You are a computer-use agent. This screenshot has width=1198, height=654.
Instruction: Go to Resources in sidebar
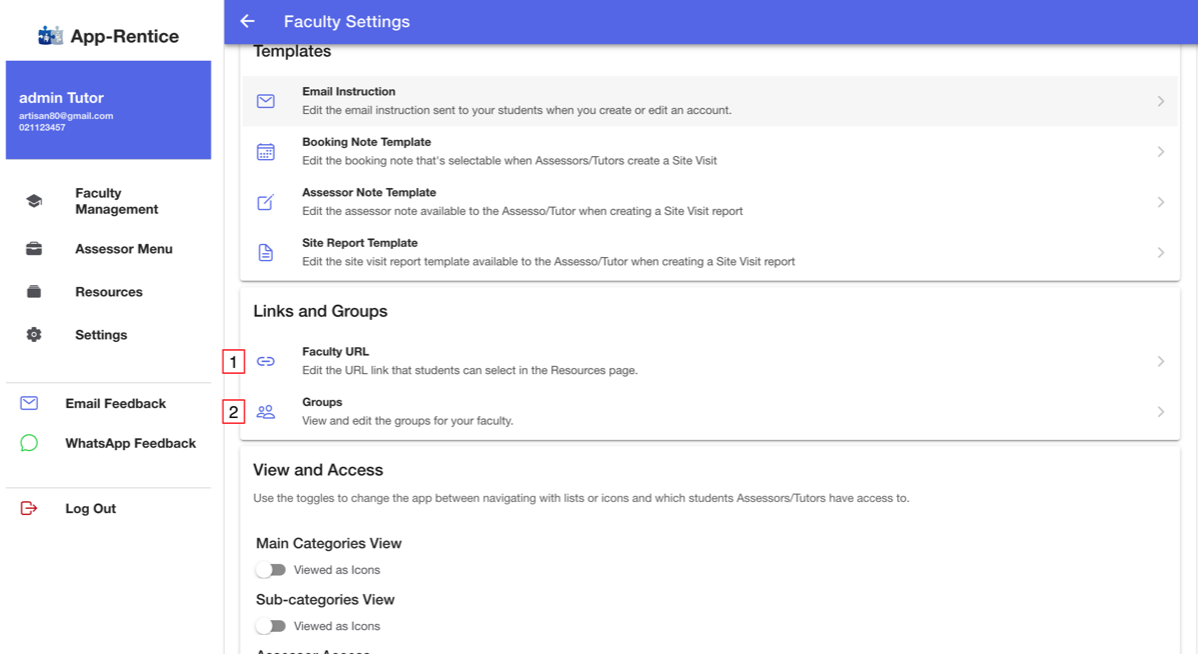pos(108,292)
